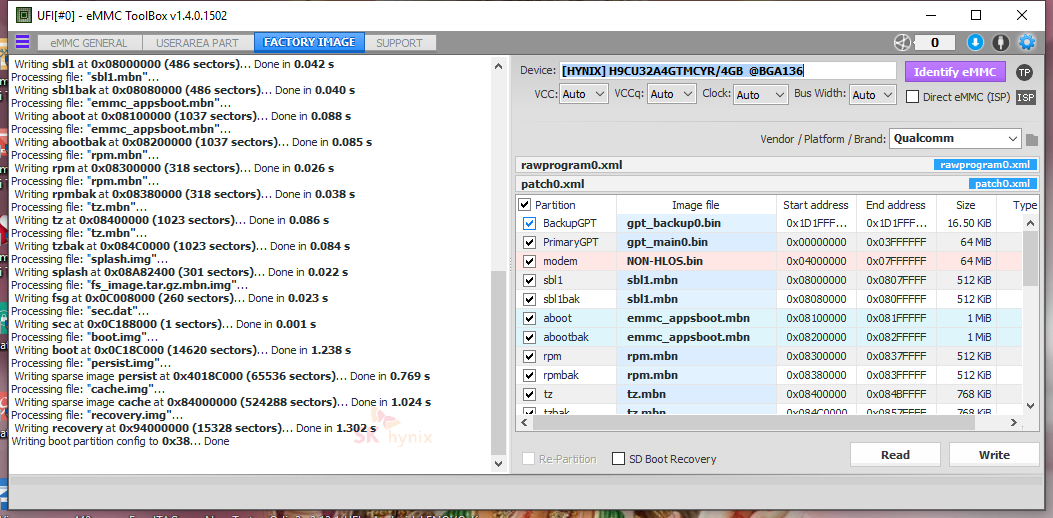Expand the Bus Width dropdown
The height and width of the screenshot is (518, 1053).
point(872,95)
